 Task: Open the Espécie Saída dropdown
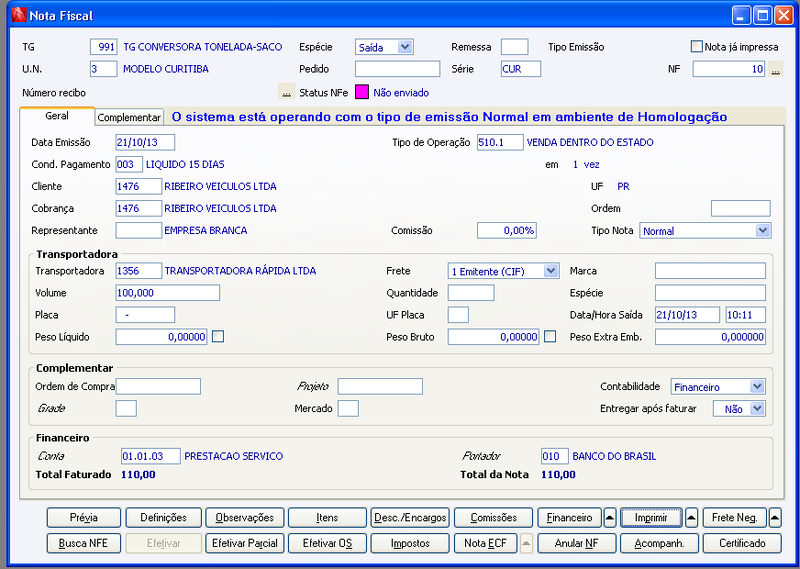click(405, 47)
